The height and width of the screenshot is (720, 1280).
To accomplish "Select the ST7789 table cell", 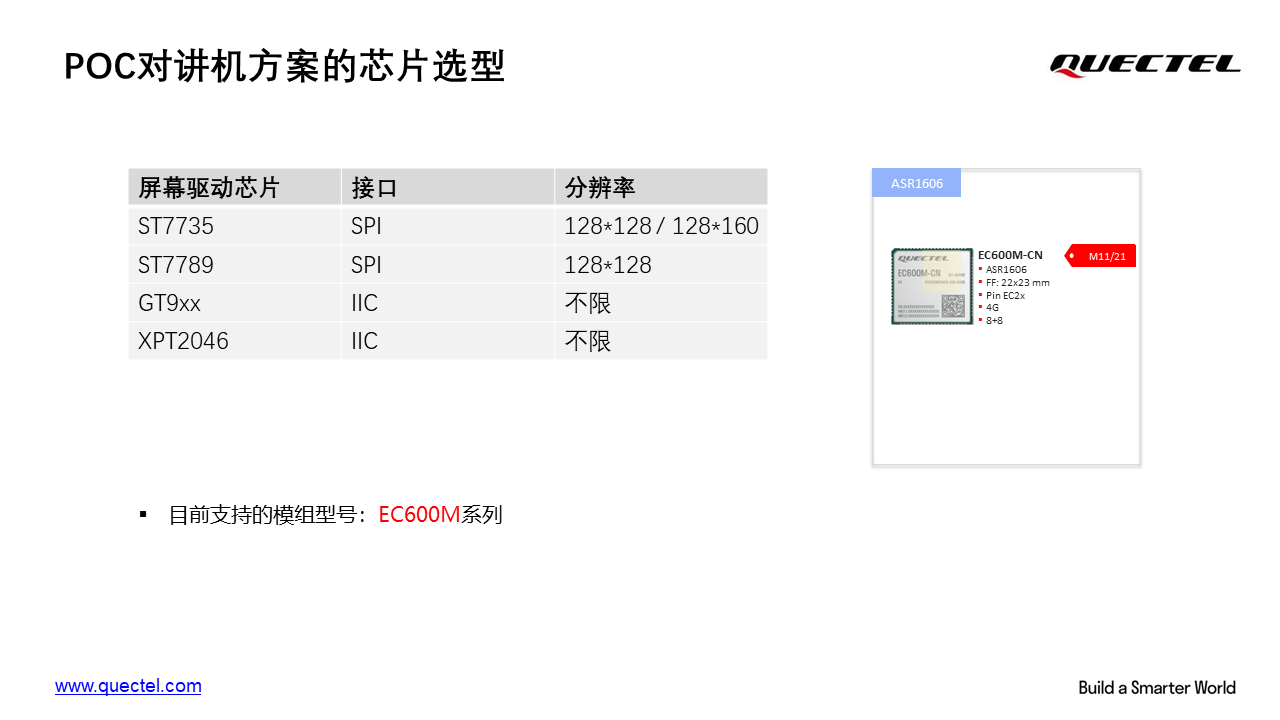I will 235,264.
